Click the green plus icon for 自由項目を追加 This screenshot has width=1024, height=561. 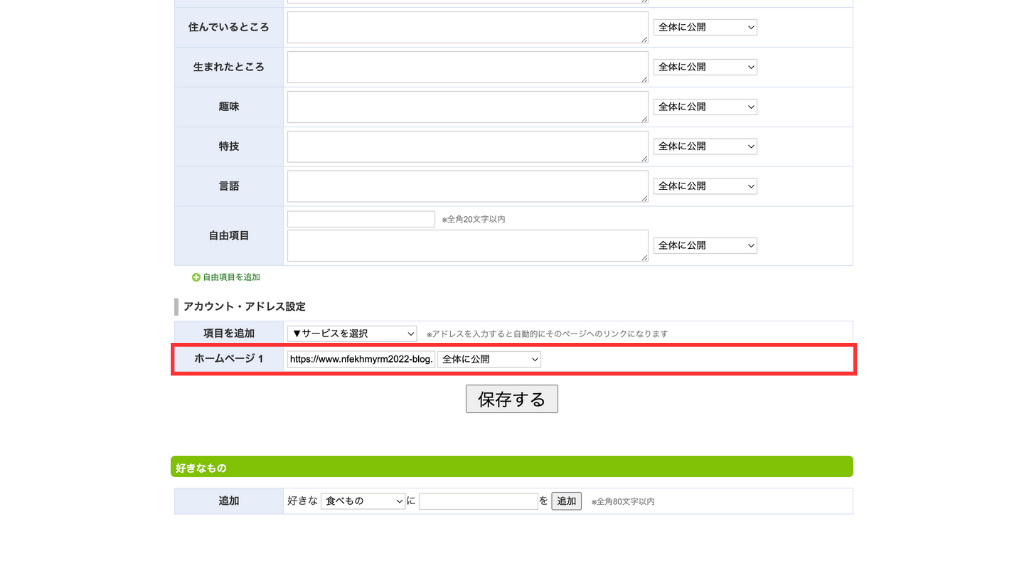click(196, 277)
